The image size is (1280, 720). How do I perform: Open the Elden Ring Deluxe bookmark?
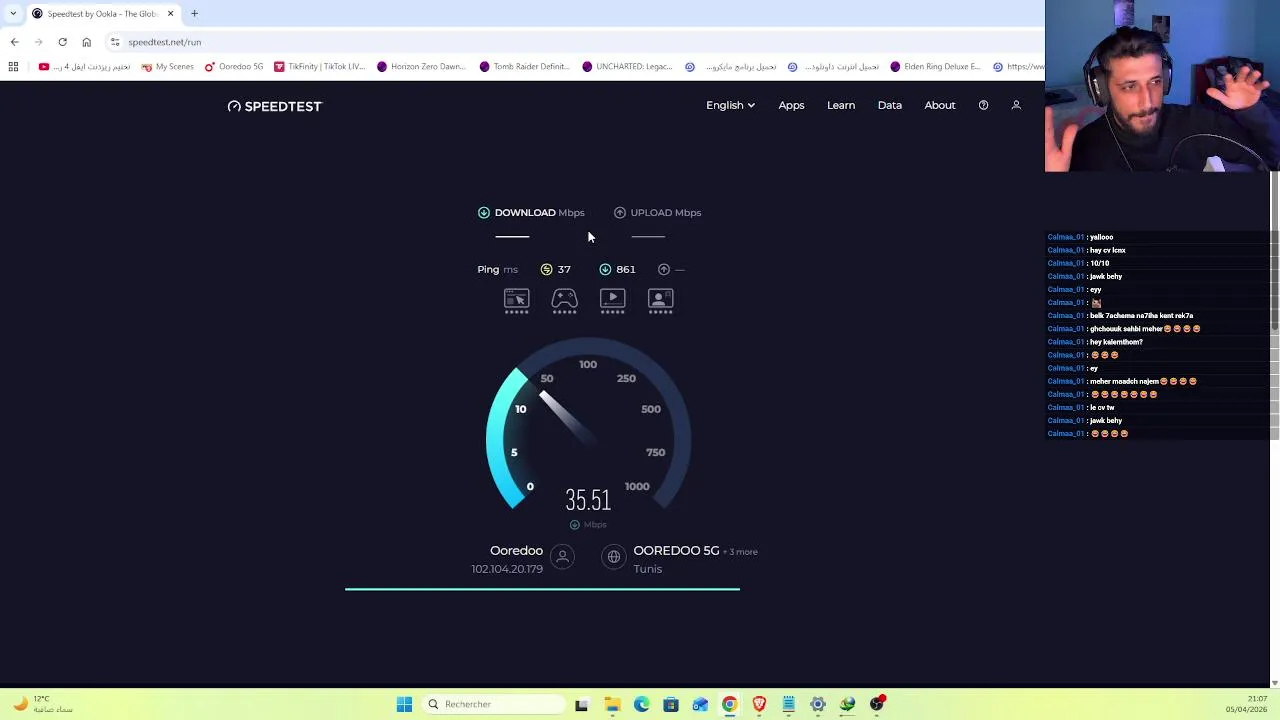(936, 67)
